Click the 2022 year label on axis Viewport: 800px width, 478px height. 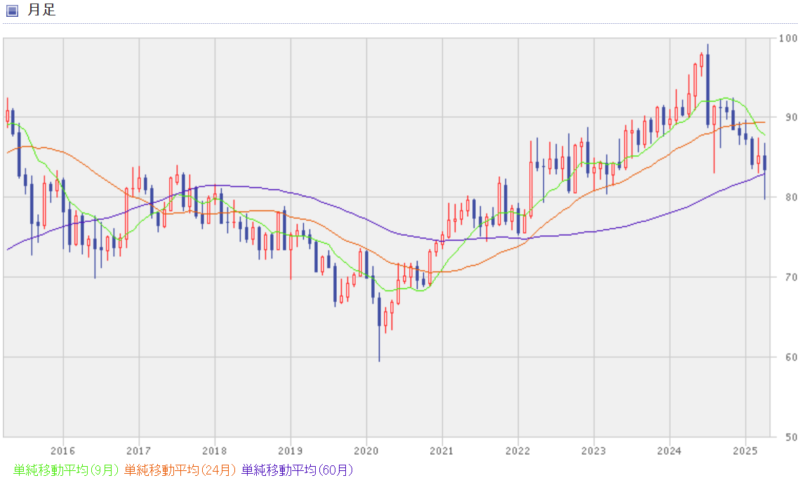coord(518,451)
